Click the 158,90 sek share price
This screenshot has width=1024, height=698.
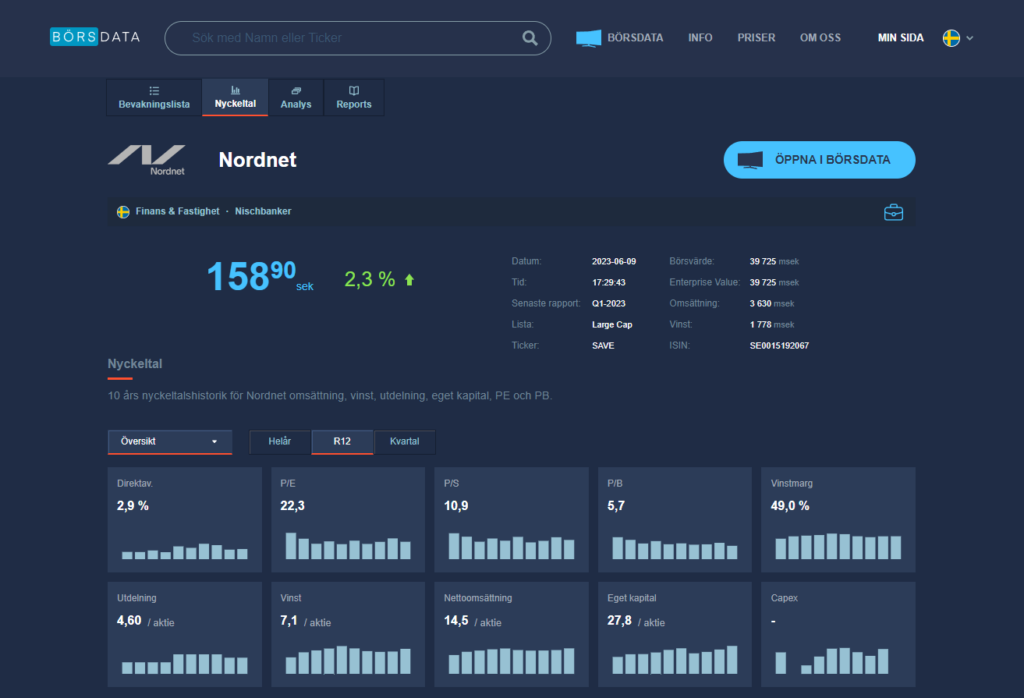tap(260, 276)
